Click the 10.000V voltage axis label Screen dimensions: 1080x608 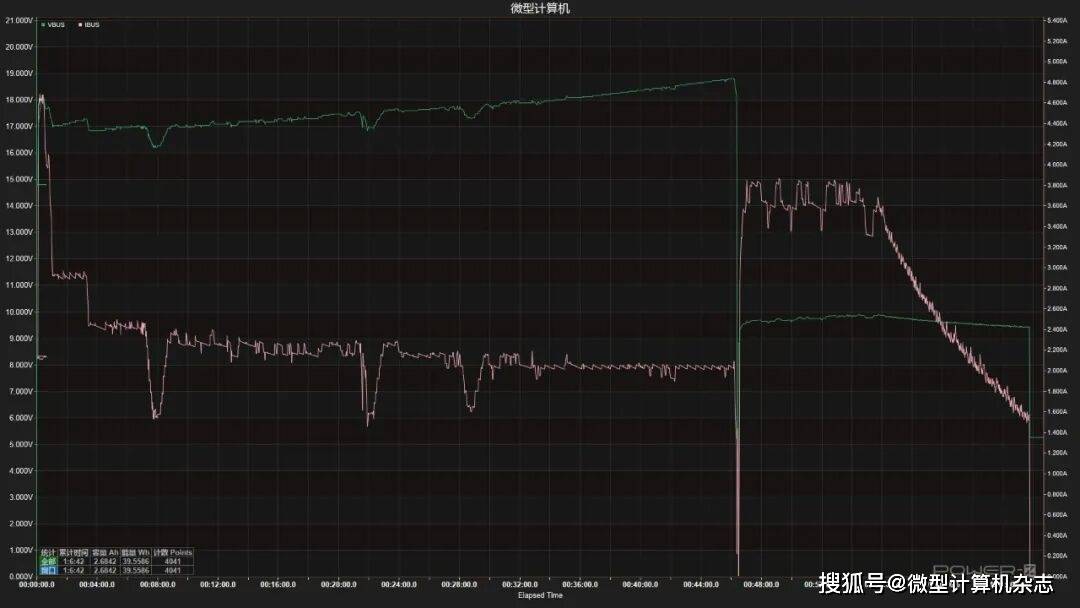click(x=18, y=312)
